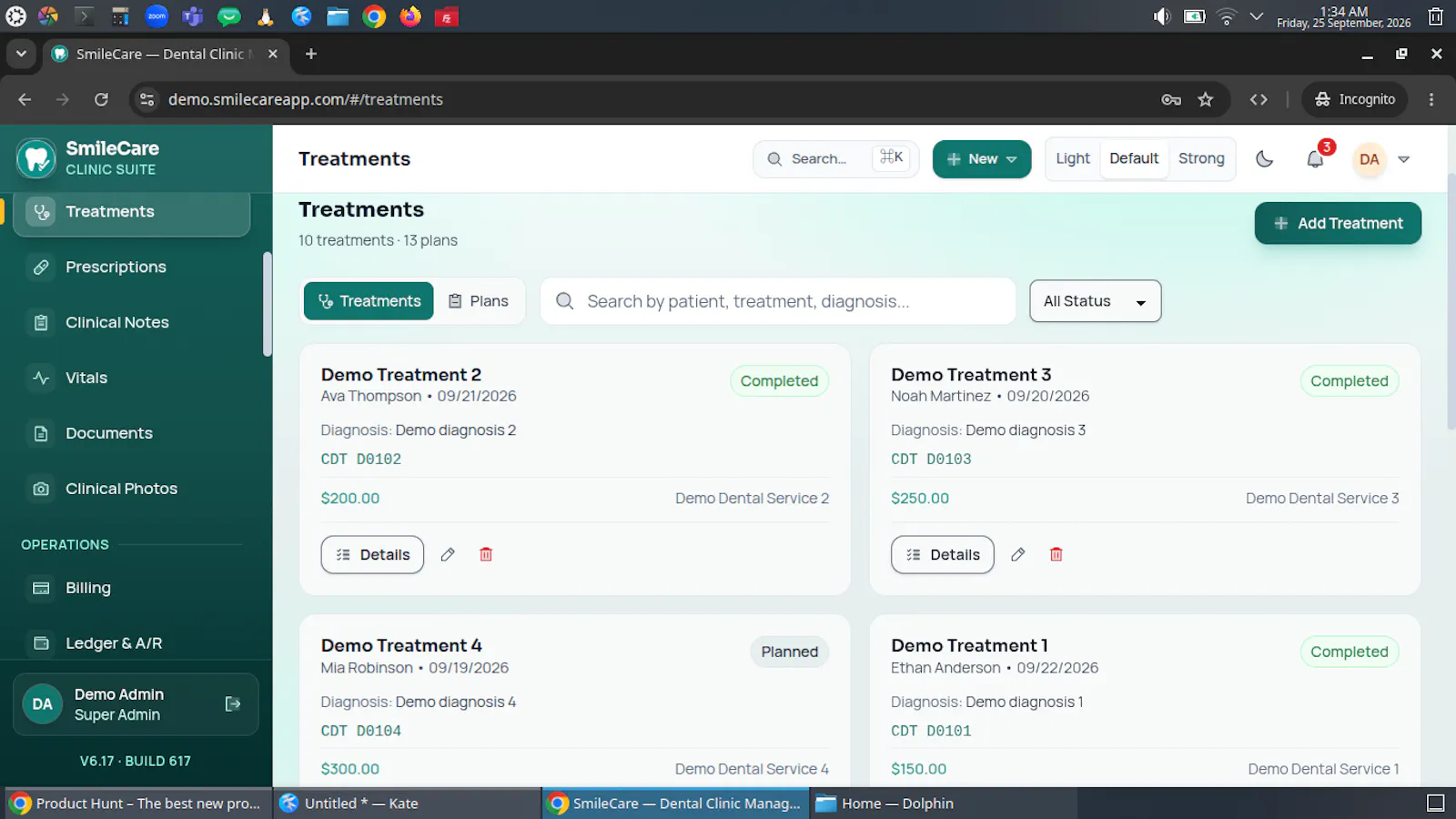The image size is (1456, 819).
Task: Click the SmileCare tooth logo
Action: point(36,158)
